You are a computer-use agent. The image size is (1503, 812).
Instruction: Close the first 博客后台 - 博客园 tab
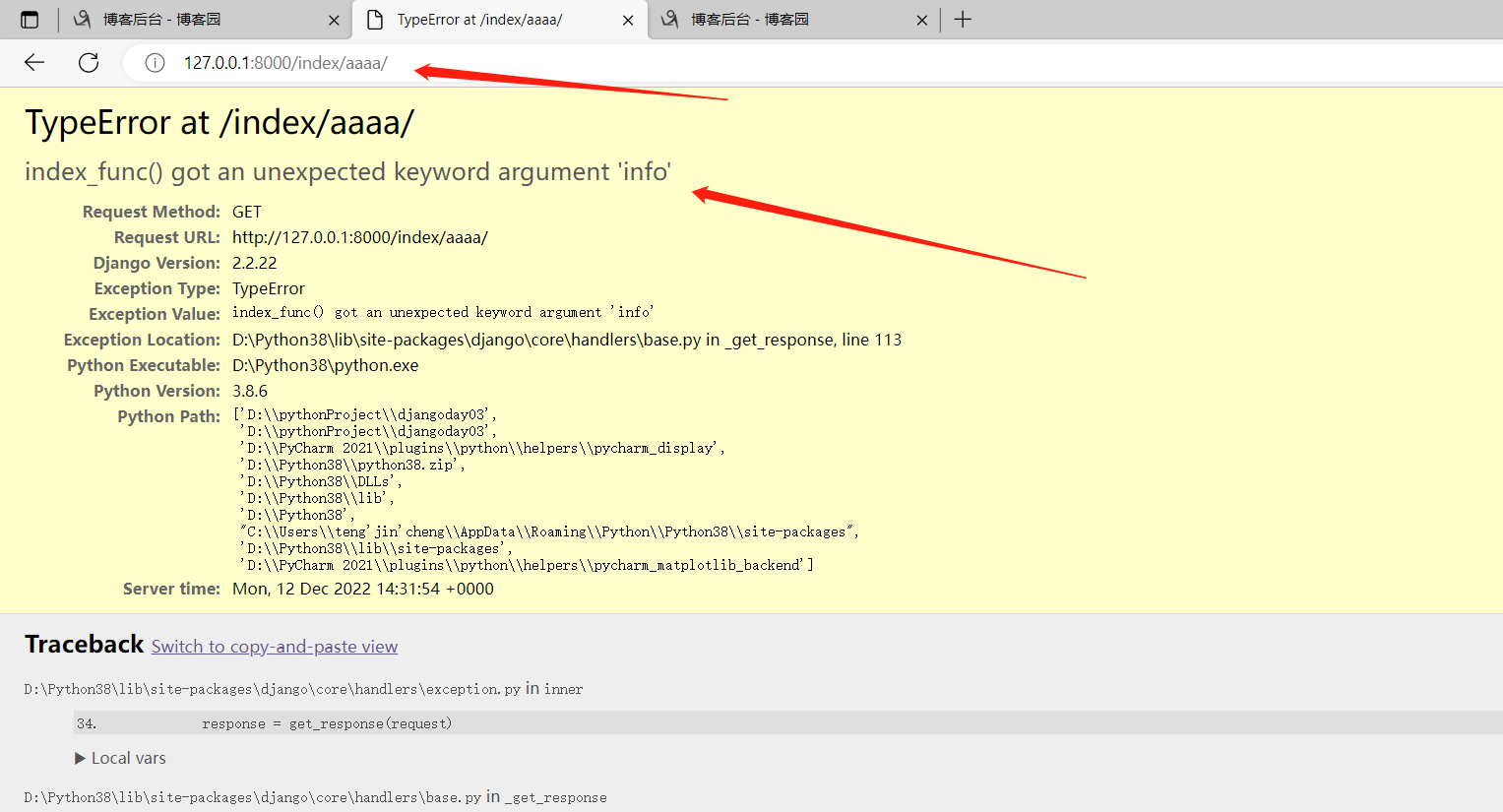334,20
